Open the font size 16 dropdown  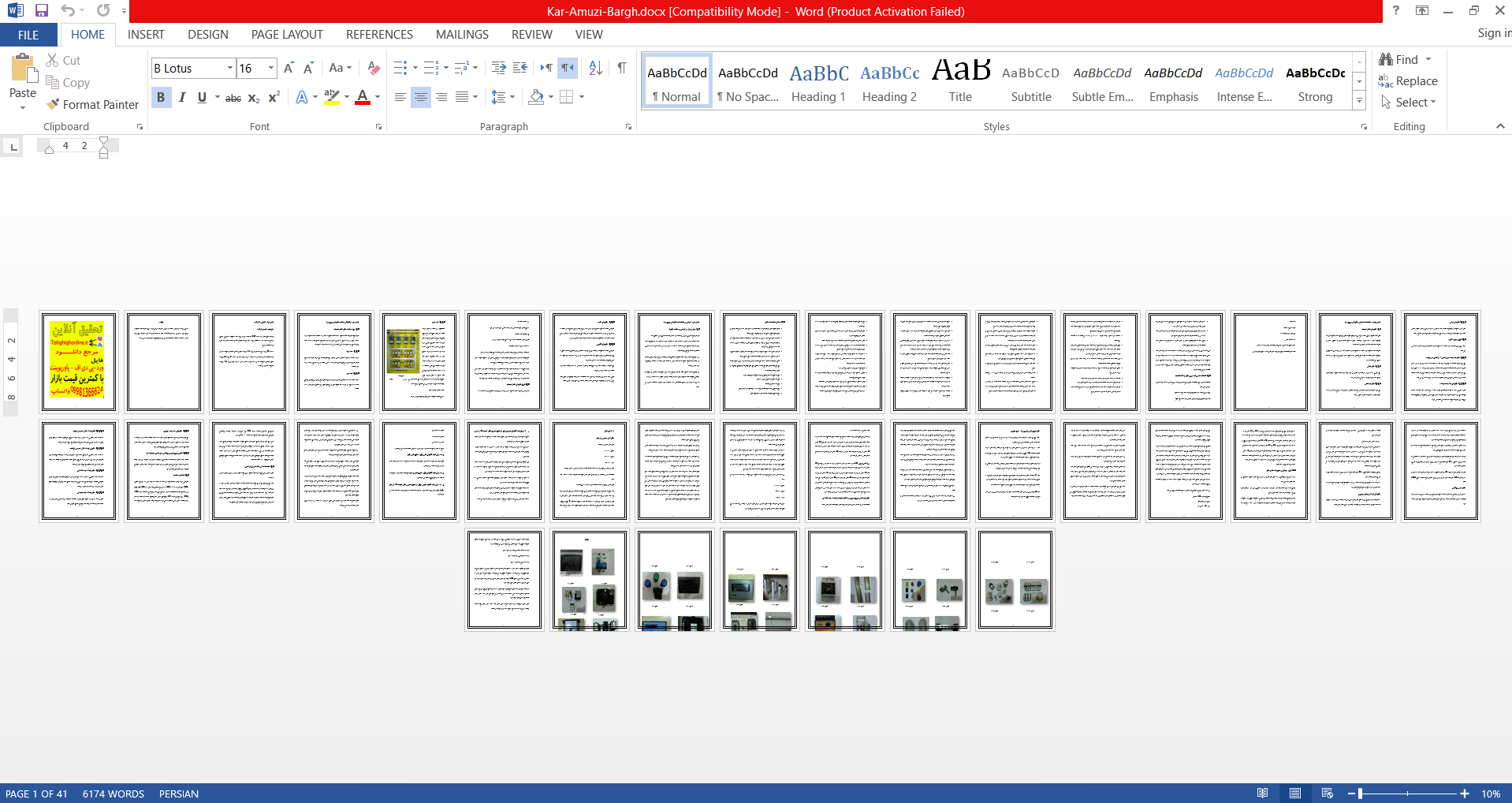point(271,68)
